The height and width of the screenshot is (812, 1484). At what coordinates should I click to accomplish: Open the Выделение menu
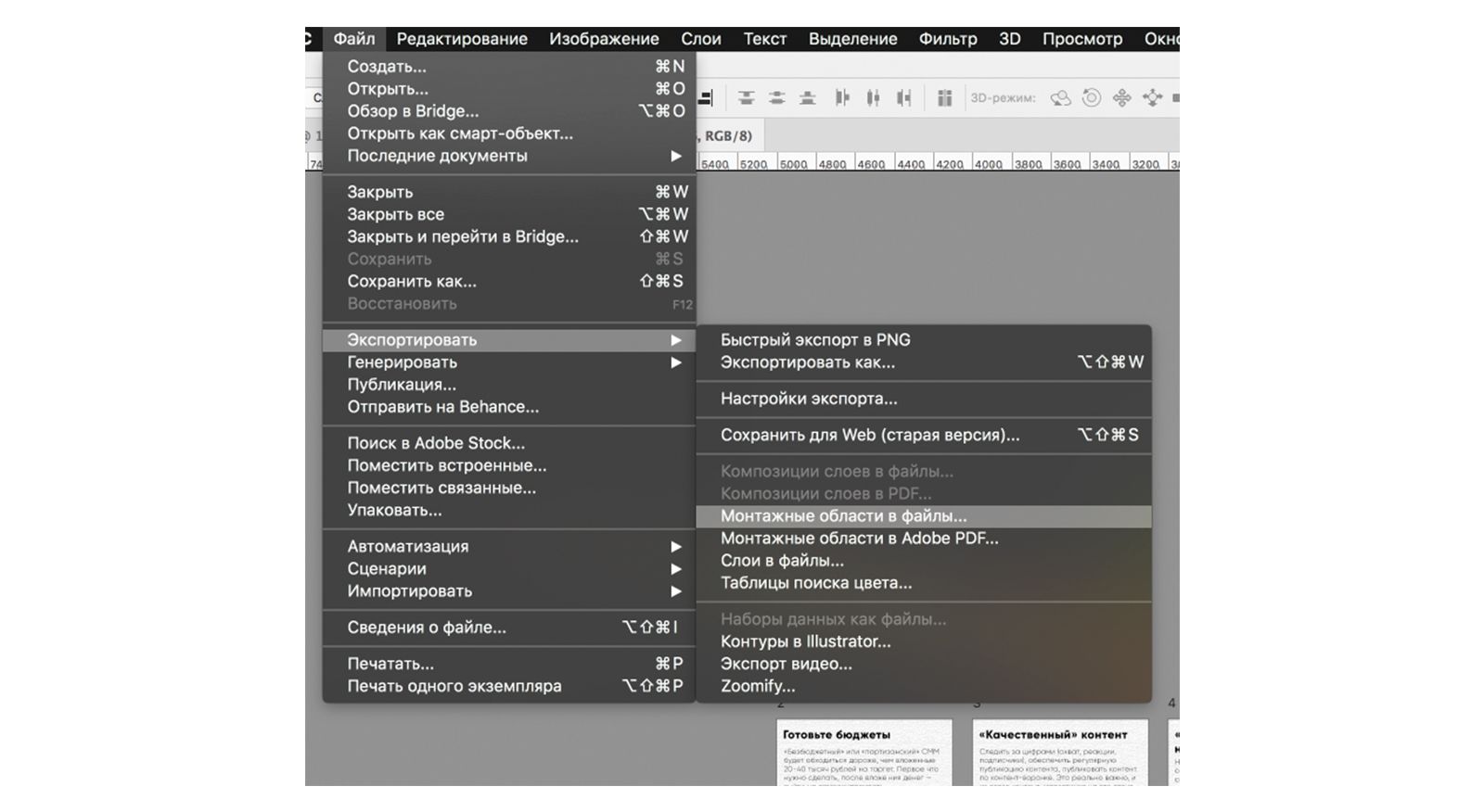(853, 39)
